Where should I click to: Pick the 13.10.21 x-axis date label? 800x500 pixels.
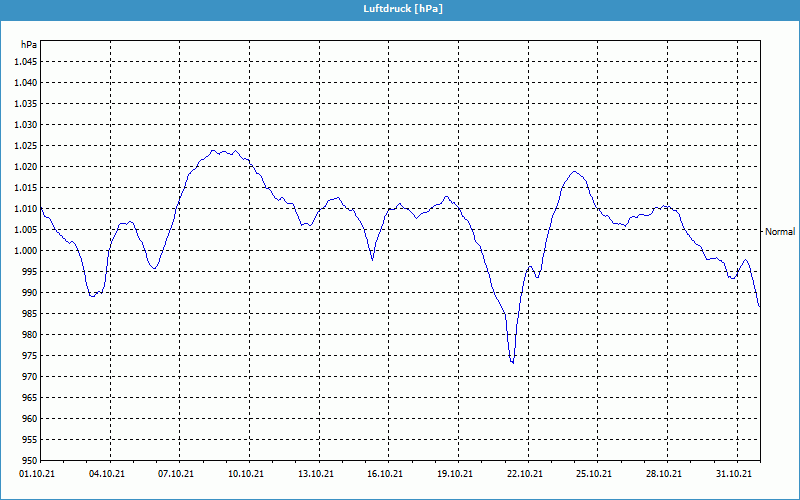[x=315, y=474]
